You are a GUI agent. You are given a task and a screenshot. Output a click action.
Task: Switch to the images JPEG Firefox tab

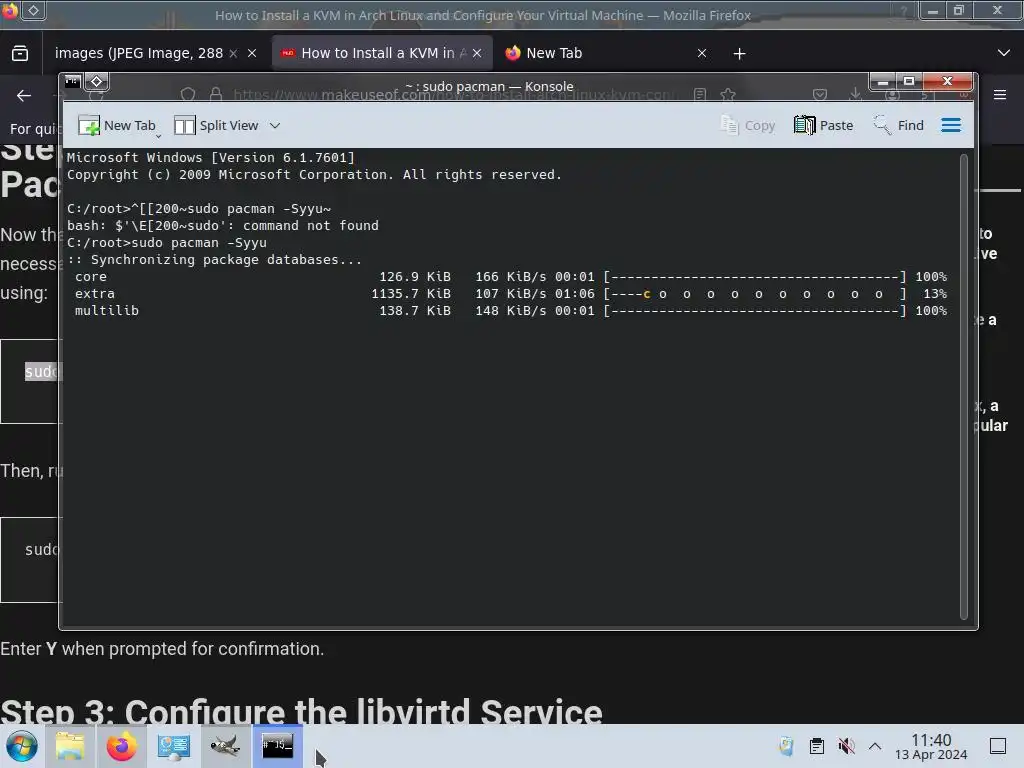(x=138, y=53)
